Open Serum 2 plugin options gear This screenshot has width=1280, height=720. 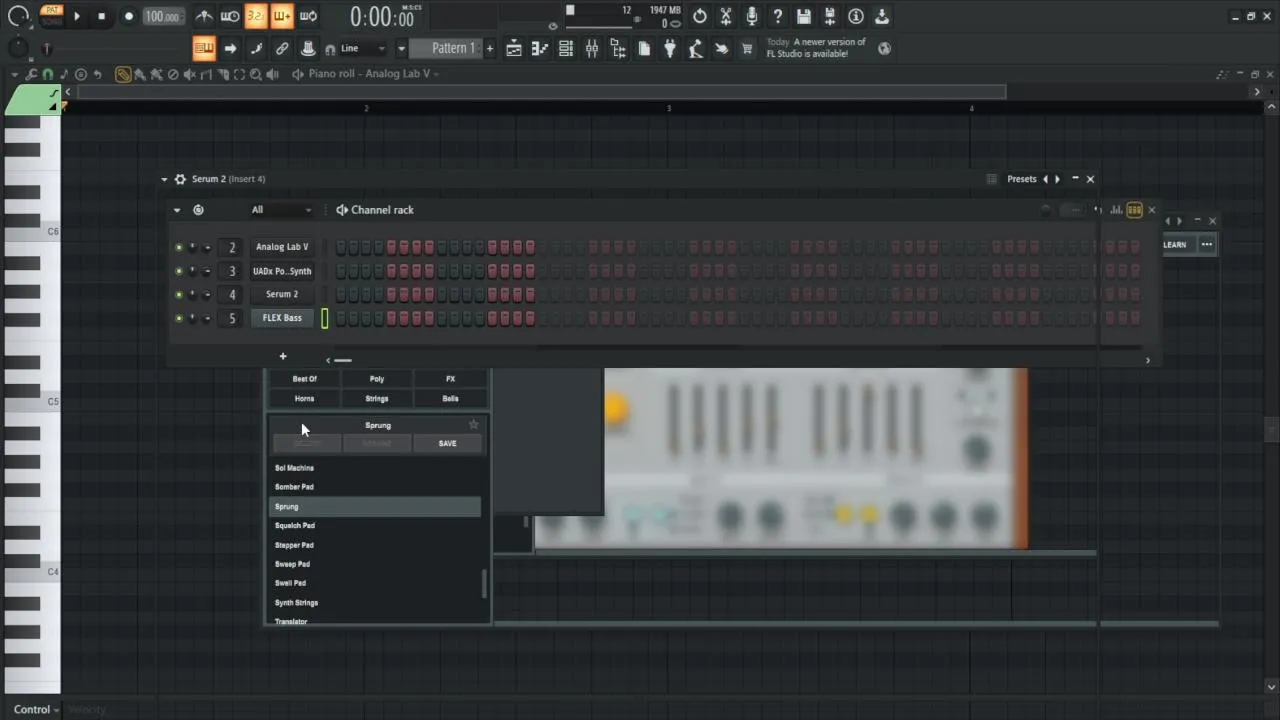[x=180, y=179]
